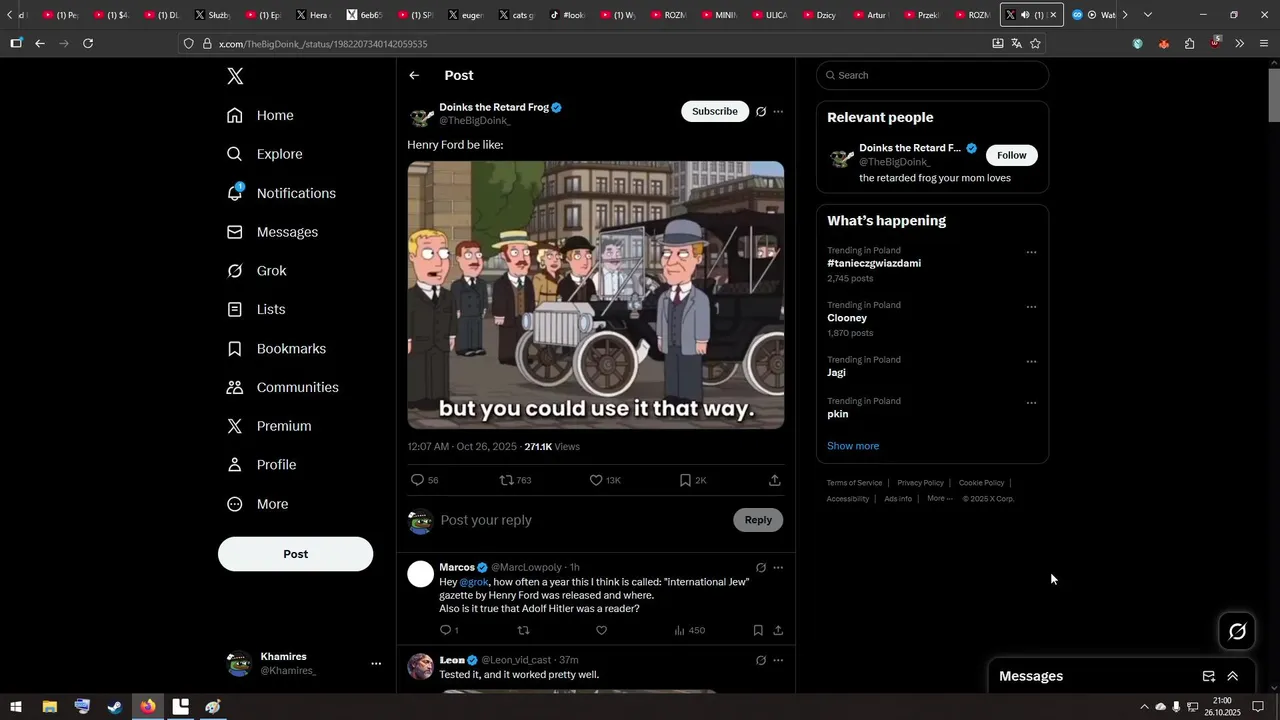Click Grok icon on Leon reply

761,660
